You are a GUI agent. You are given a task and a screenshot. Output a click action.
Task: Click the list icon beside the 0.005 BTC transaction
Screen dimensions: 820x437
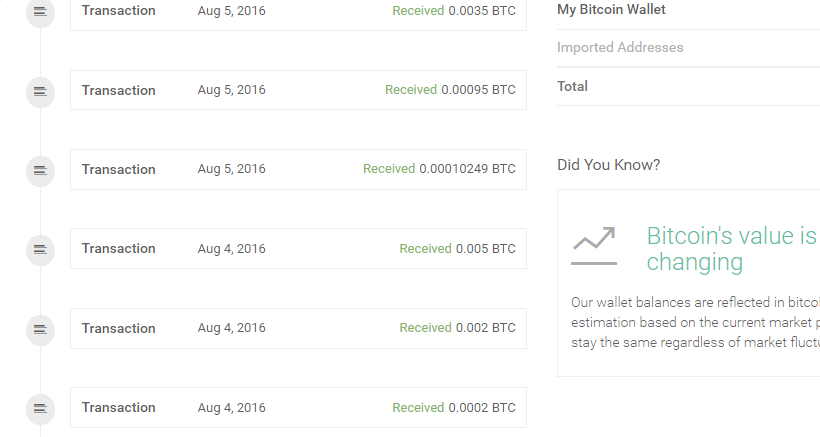click(x=40, y=249)
